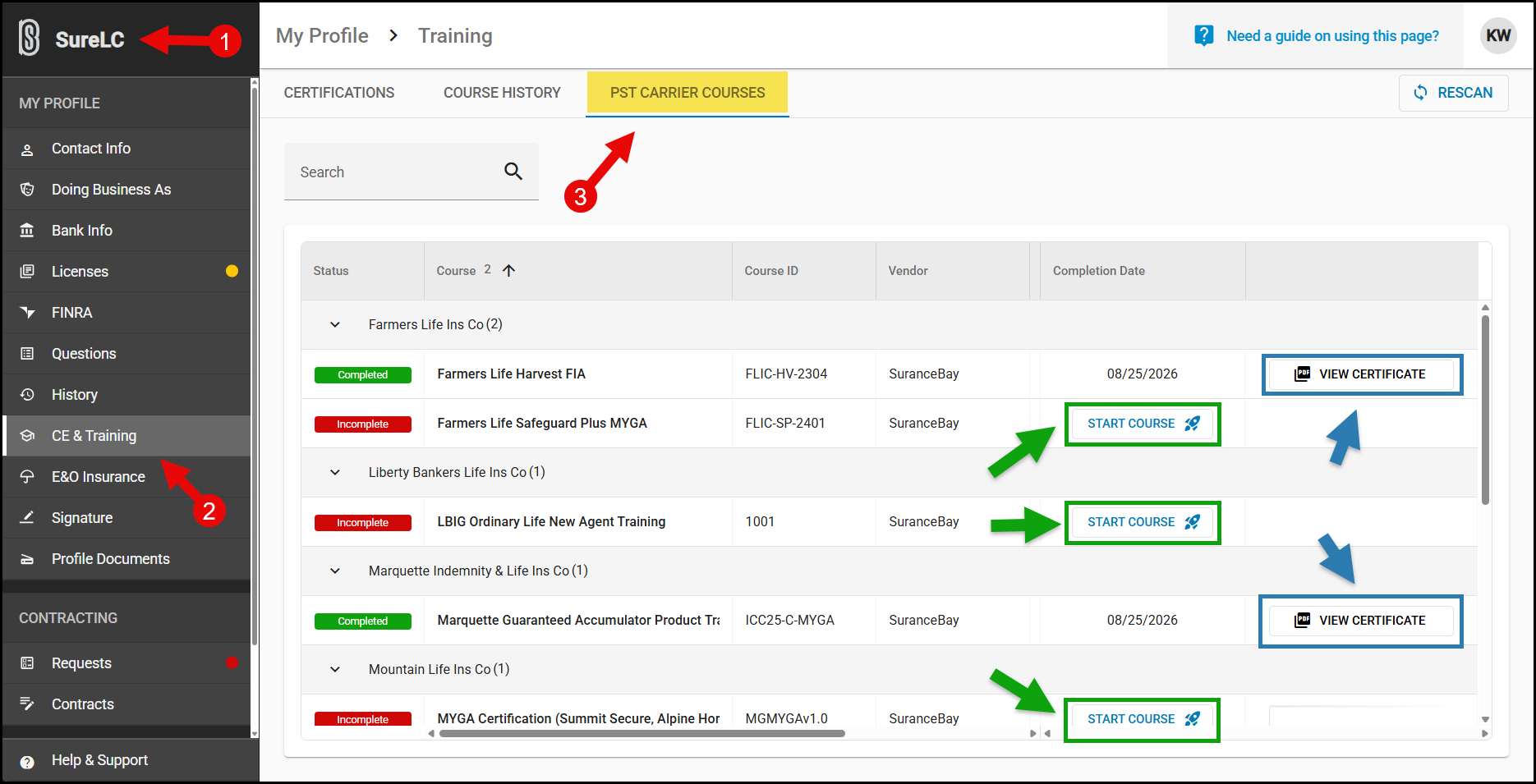Open Questions sidebar item
Viewport: 1536px width, 784px height.
(x=127, y=354)
